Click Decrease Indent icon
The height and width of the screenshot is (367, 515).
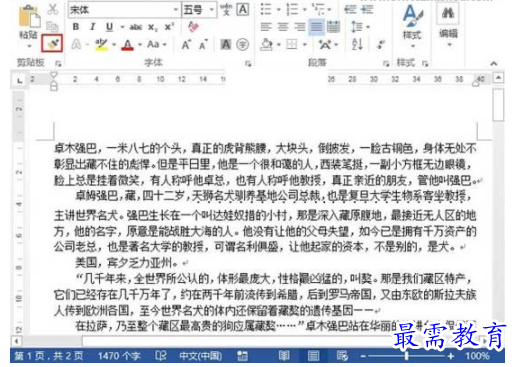click(350, 9)
